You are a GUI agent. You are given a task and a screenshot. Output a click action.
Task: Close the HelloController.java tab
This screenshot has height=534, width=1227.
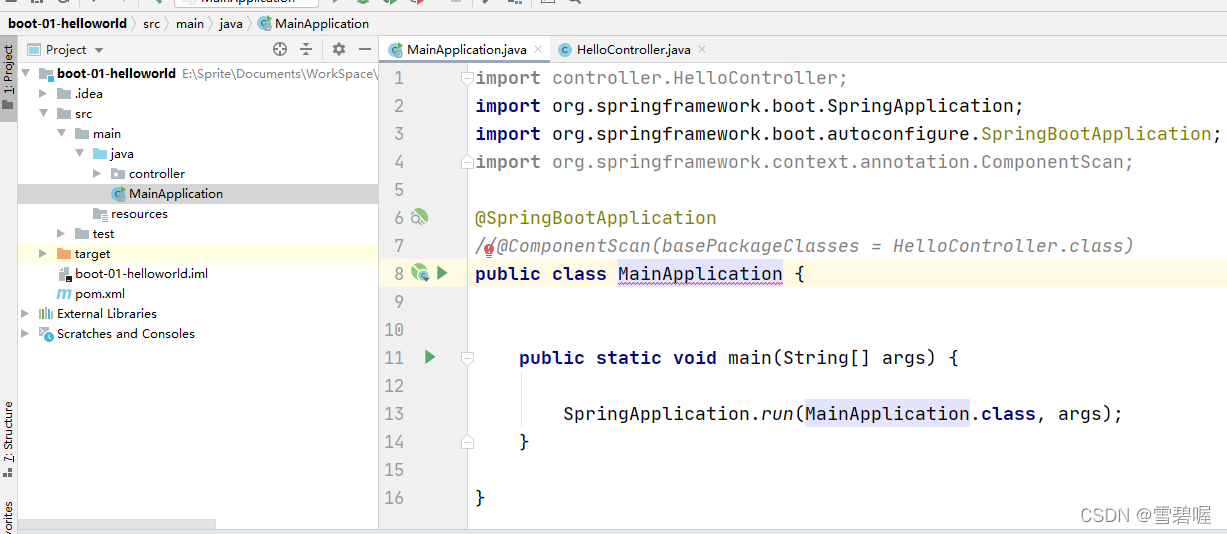coord(701,48)
